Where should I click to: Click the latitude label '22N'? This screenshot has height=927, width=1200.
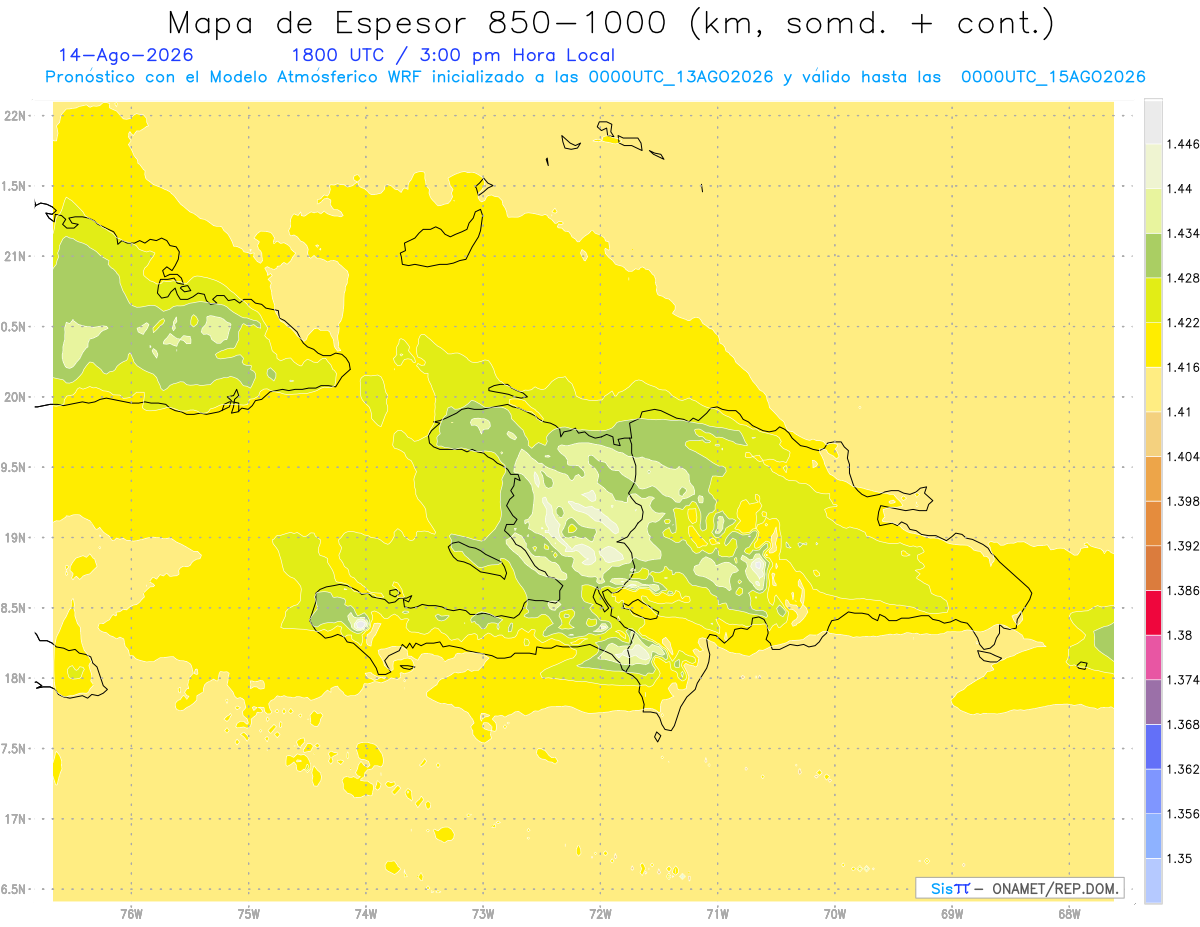pyautogui.click(x=14, y=115)
